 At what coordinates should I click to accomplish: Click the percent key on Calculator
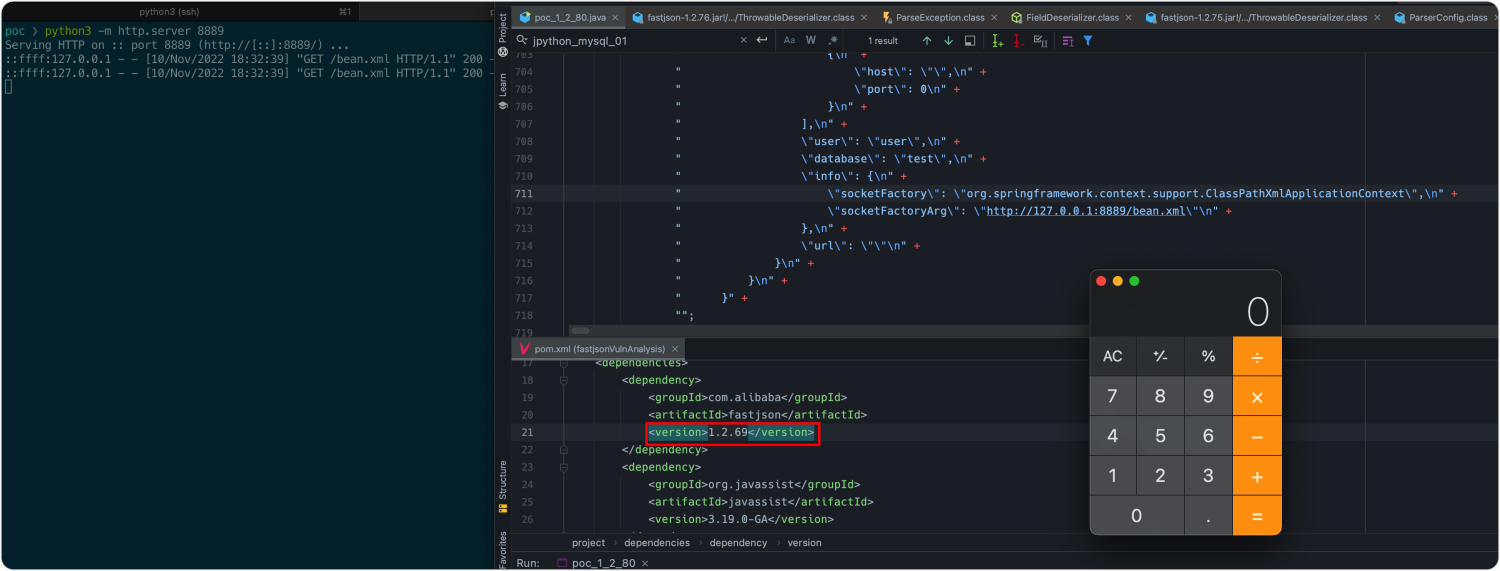tap(1208, 356)
